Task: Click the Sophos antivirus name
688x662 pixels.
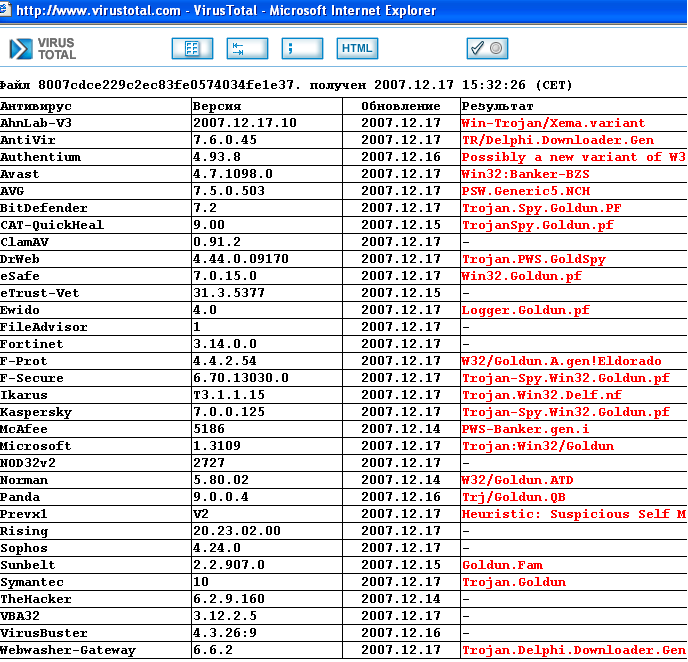Action: (24, 548)
